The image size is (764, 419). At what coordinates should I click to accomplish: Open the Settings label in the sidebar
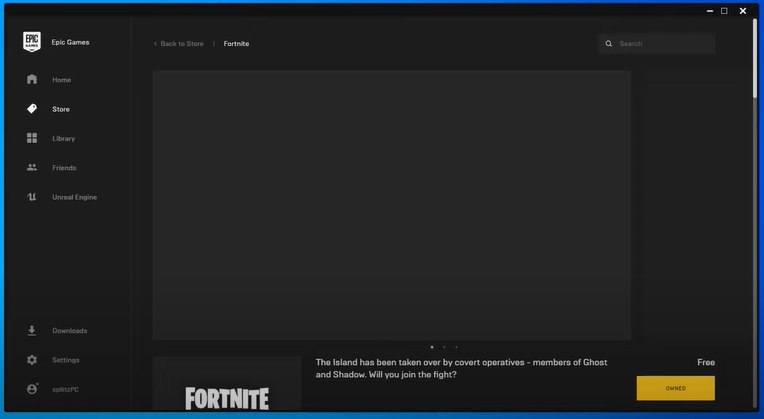(66, 360)
